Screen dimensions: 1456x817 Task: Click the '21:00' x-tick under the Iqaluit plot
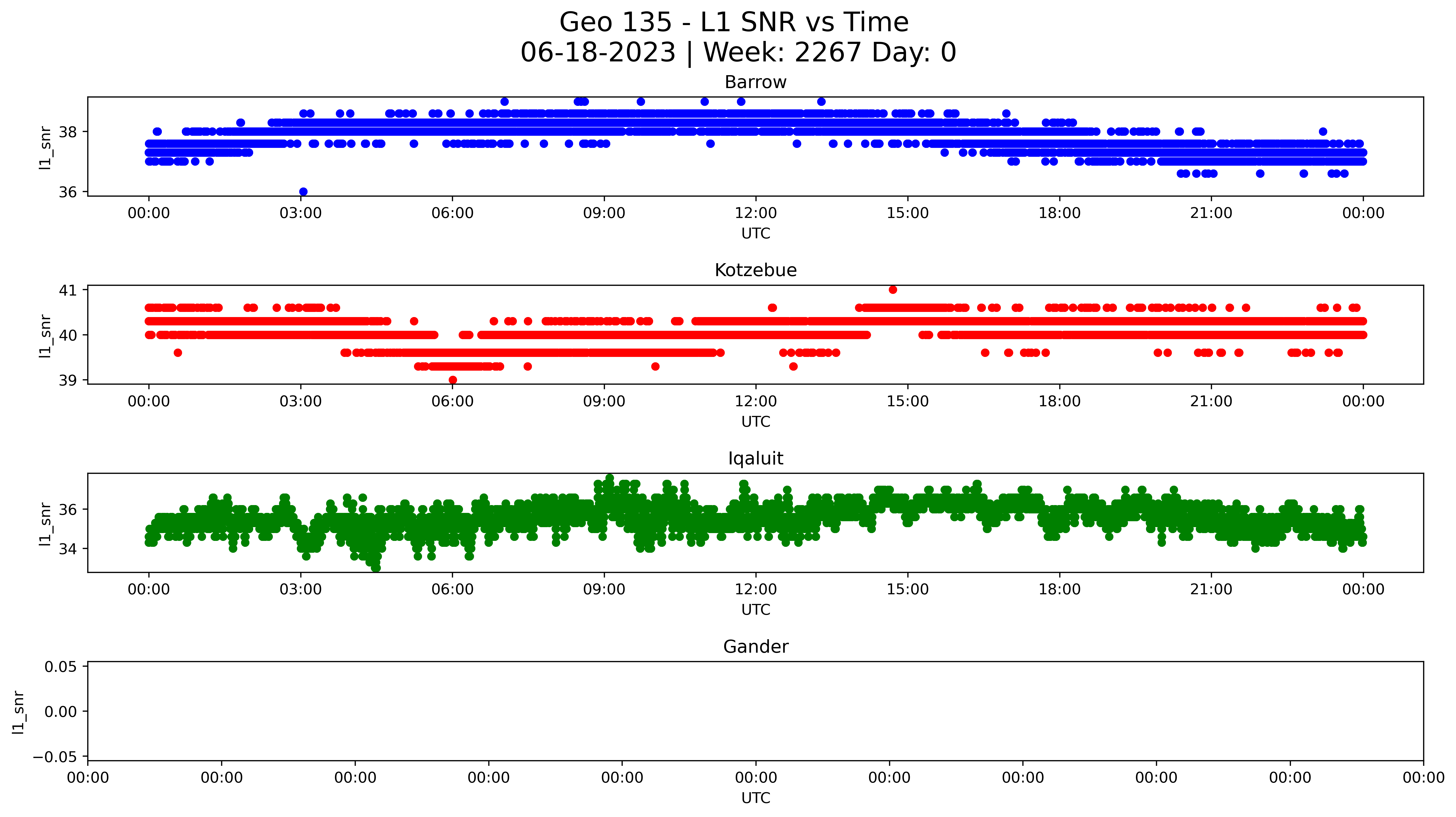tap(1211, 589)
